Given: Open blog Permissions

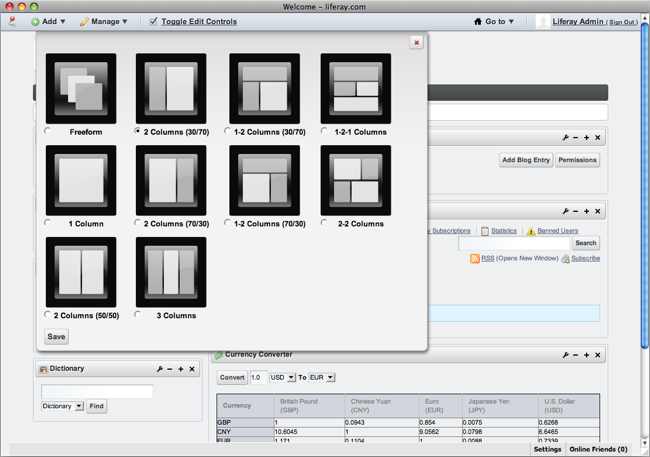Looking at the screenshot, I should click(x=577, y=160).
